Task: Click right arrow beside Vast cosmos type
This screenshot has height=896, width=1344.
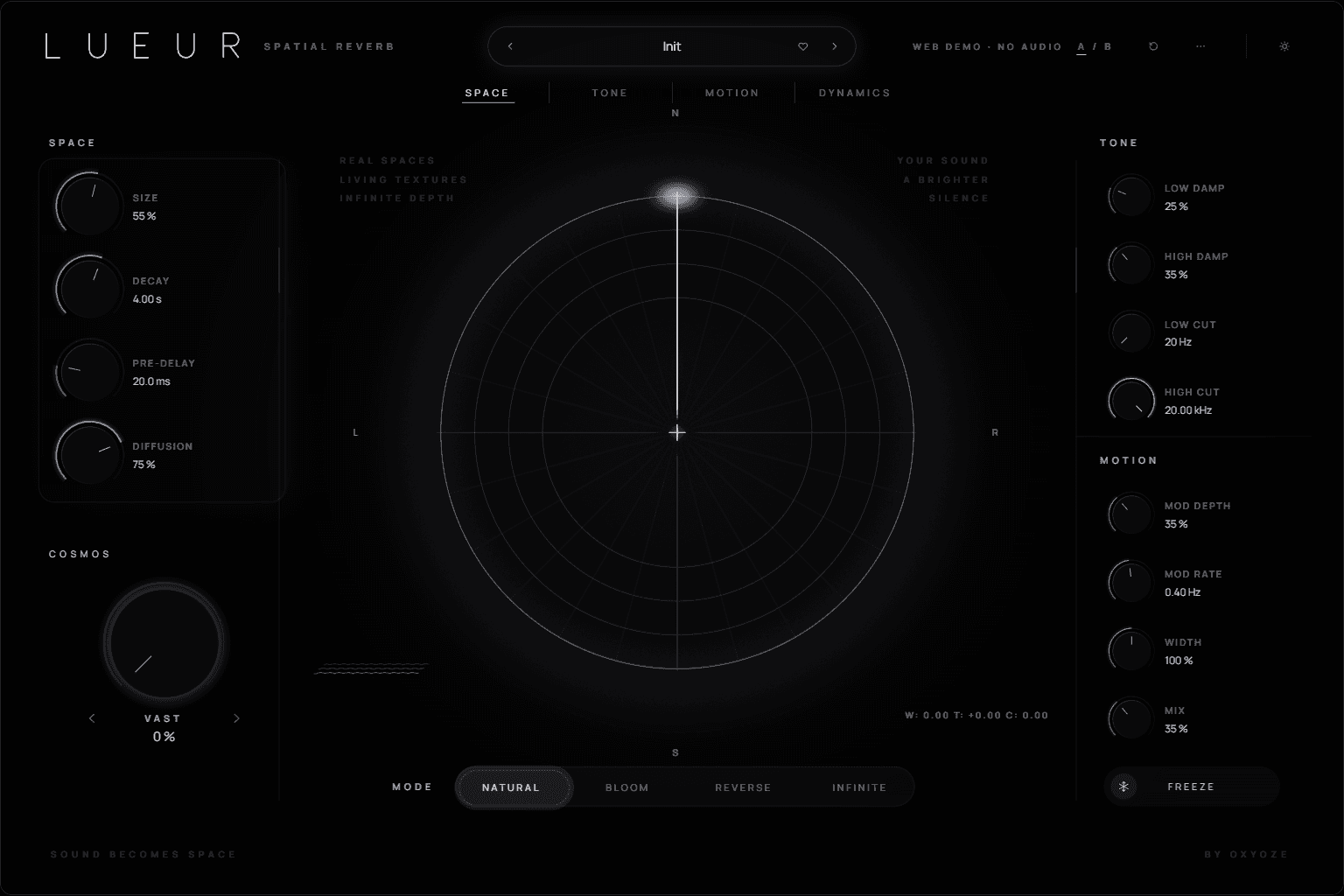Action: pyautogui.click(x=236, y=718)
